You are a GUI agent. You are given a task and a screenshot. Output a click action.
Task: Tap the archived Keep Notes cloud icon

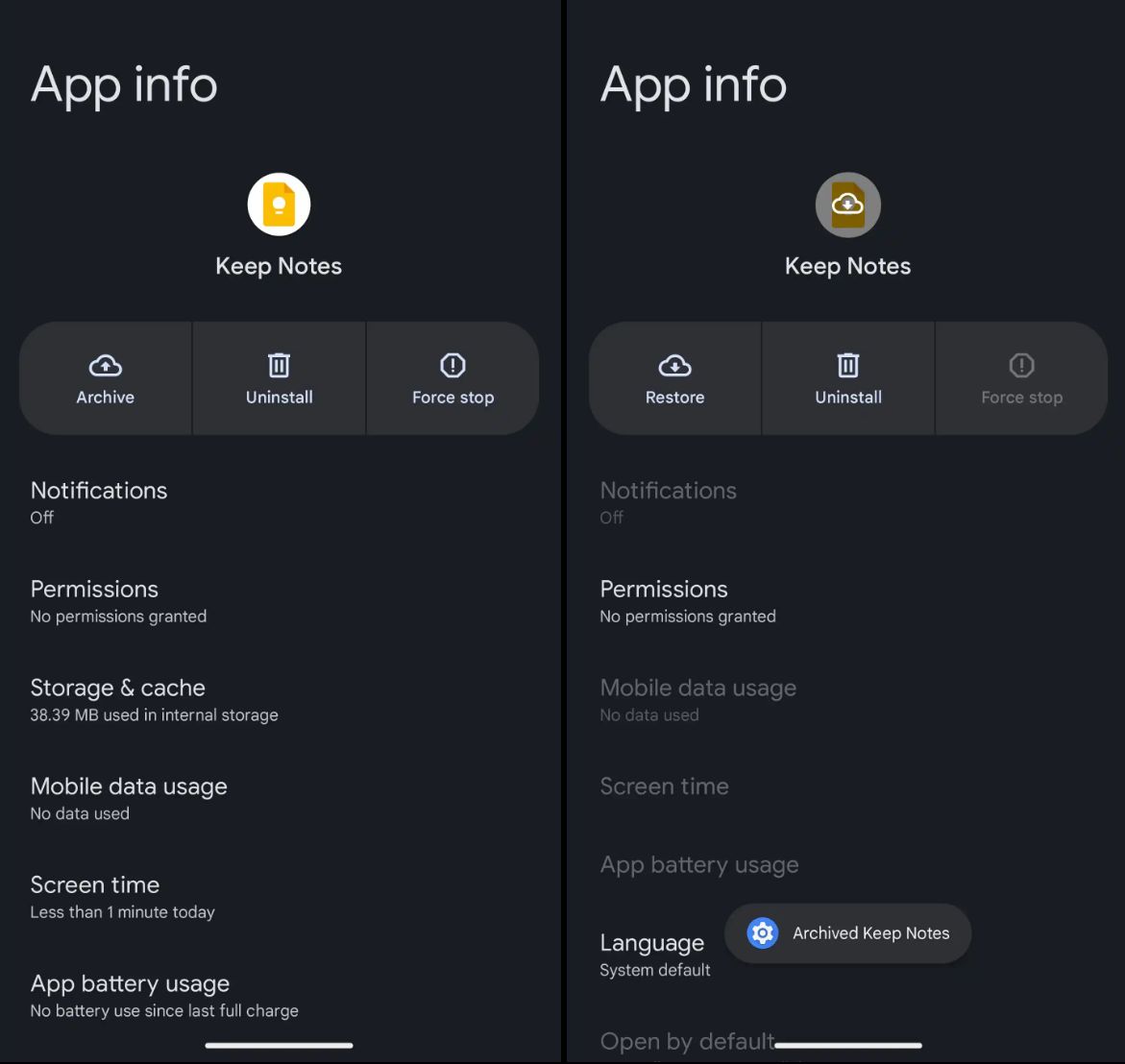[847, 205]
